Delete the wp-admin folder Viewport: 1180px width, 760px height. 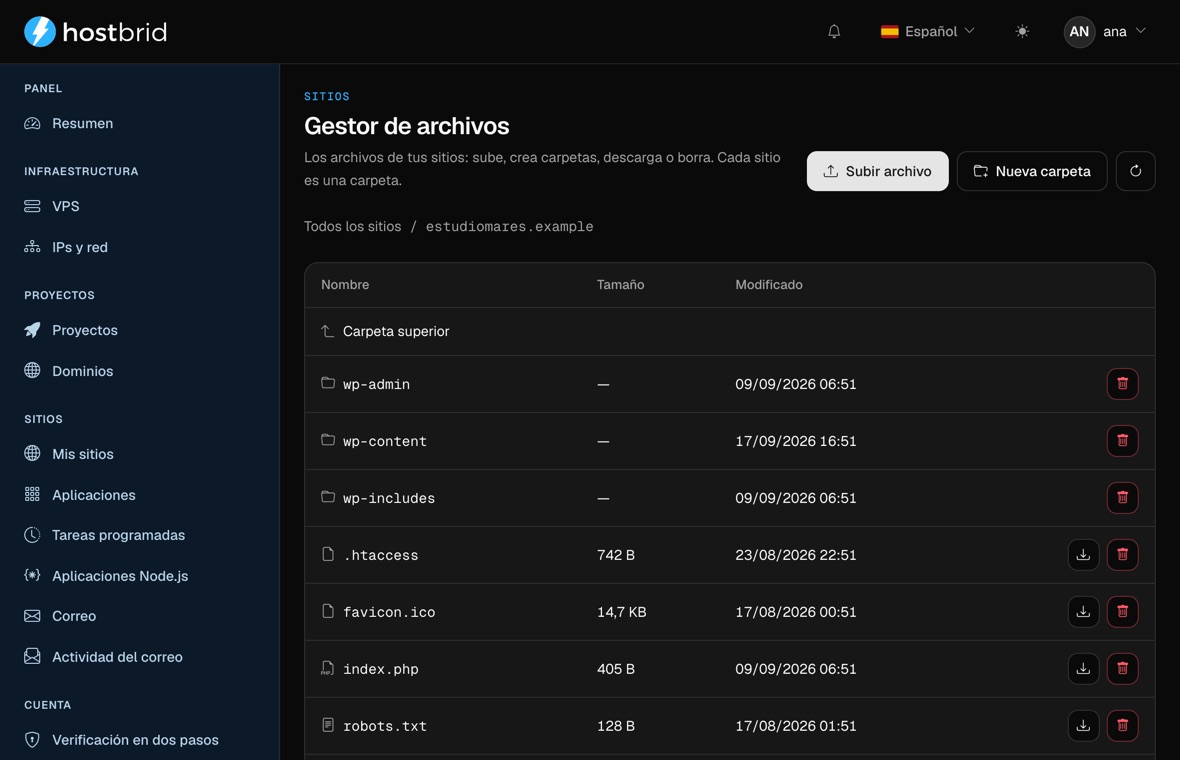[1122, 384]
